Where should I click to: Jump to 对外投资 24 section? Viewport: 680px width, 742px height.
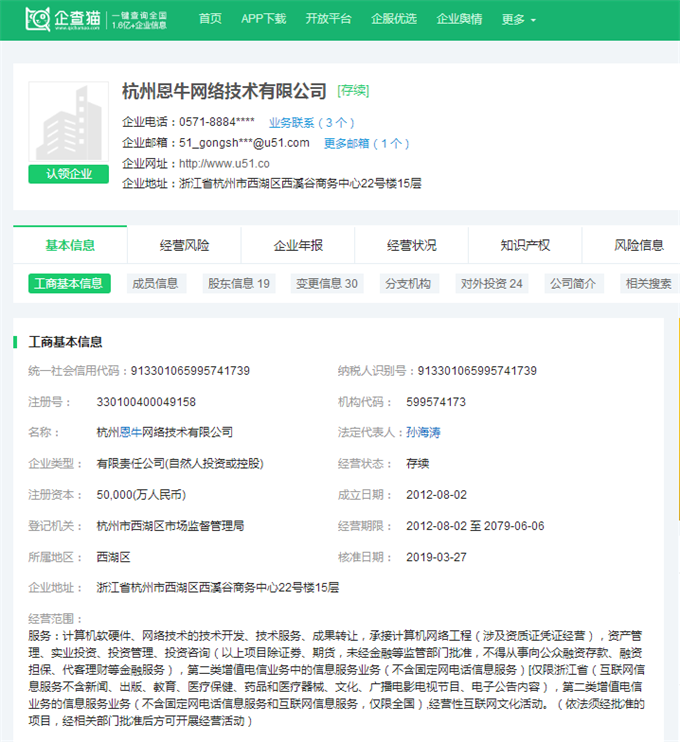pyautogui.click(x=492, y=283)
